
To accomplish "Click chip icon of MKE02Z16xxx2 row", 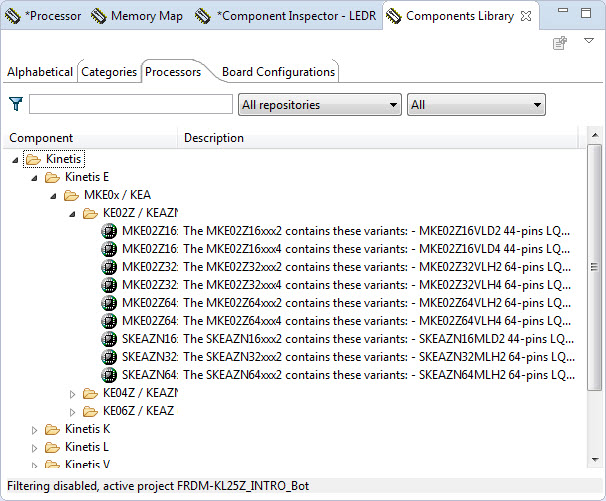I will point(109,231).
